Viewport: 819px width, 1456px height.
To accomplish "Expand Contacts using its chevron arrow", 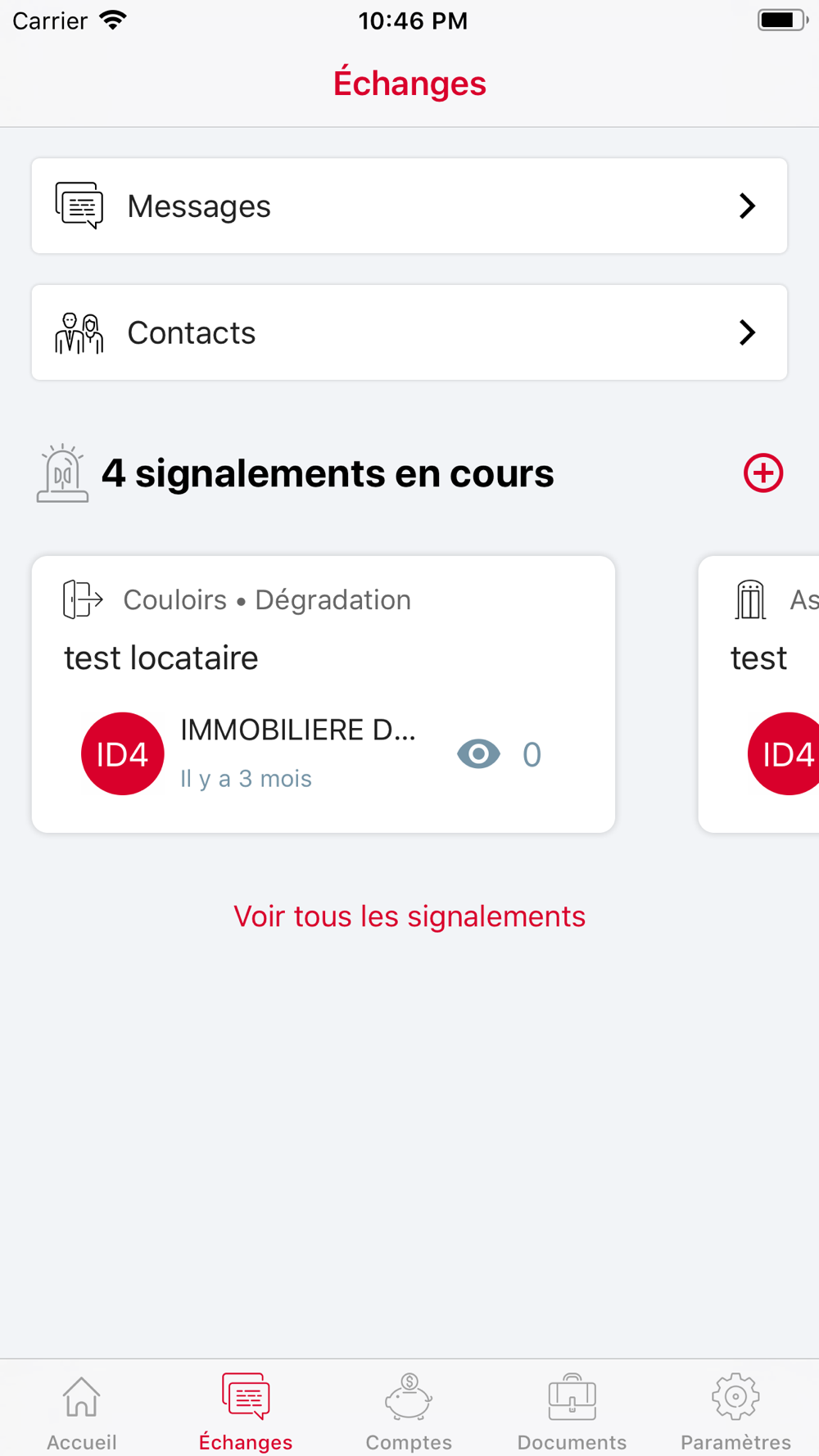I will pyautogui.click(x=747, y=332).
